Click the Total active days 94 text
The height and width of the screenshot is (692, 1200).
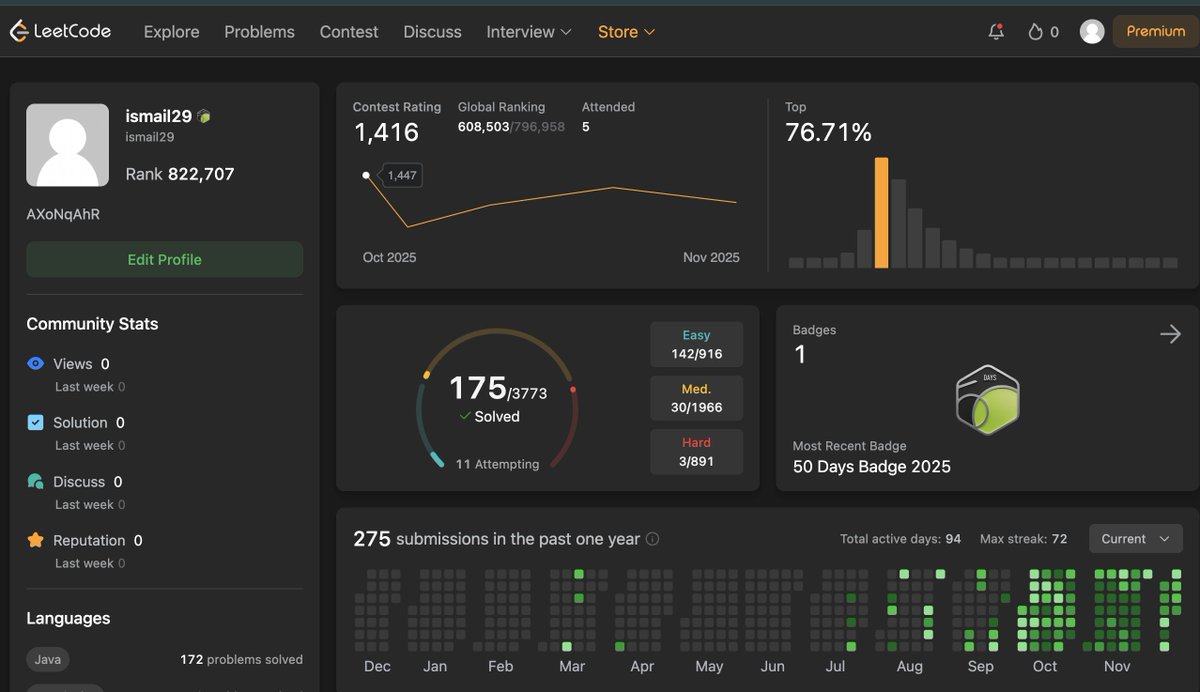(x=900, y=539)
